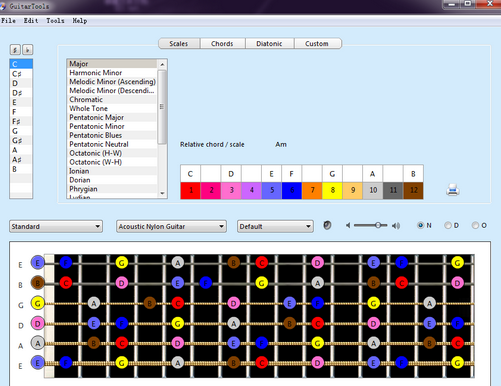Viewport: 501px width, 386px height.
Task: Click the open A string note marker
Action: click(38, 343)
